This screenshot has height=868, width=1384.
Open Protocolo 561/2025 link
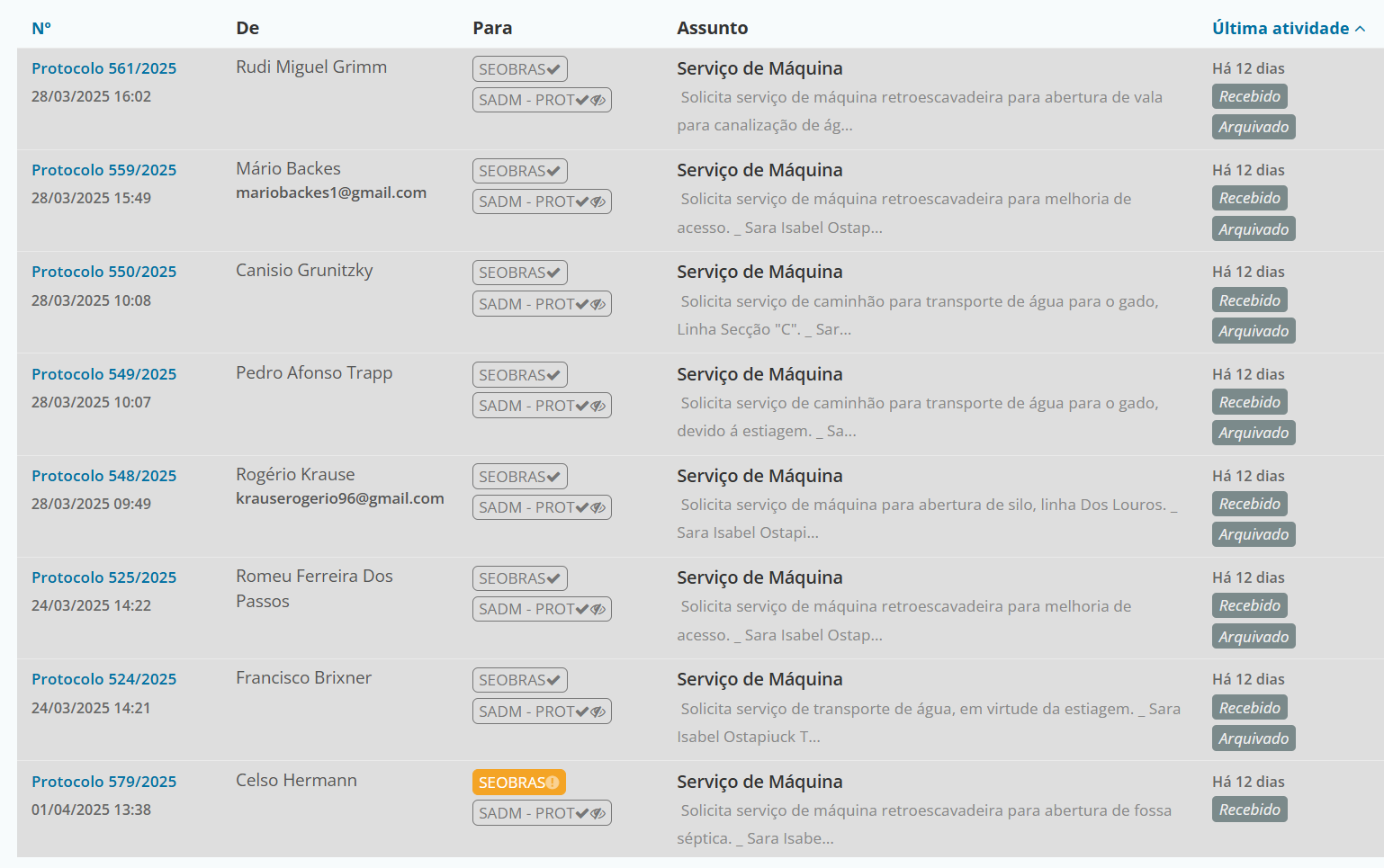[103, 68]
